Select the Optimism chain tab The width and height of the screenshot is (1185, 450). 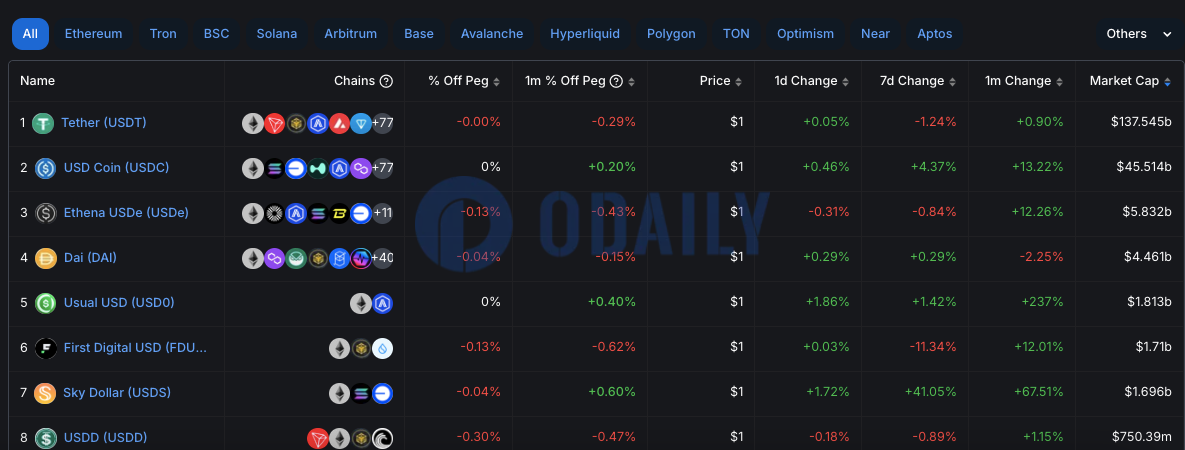click(x=806, y=34)
